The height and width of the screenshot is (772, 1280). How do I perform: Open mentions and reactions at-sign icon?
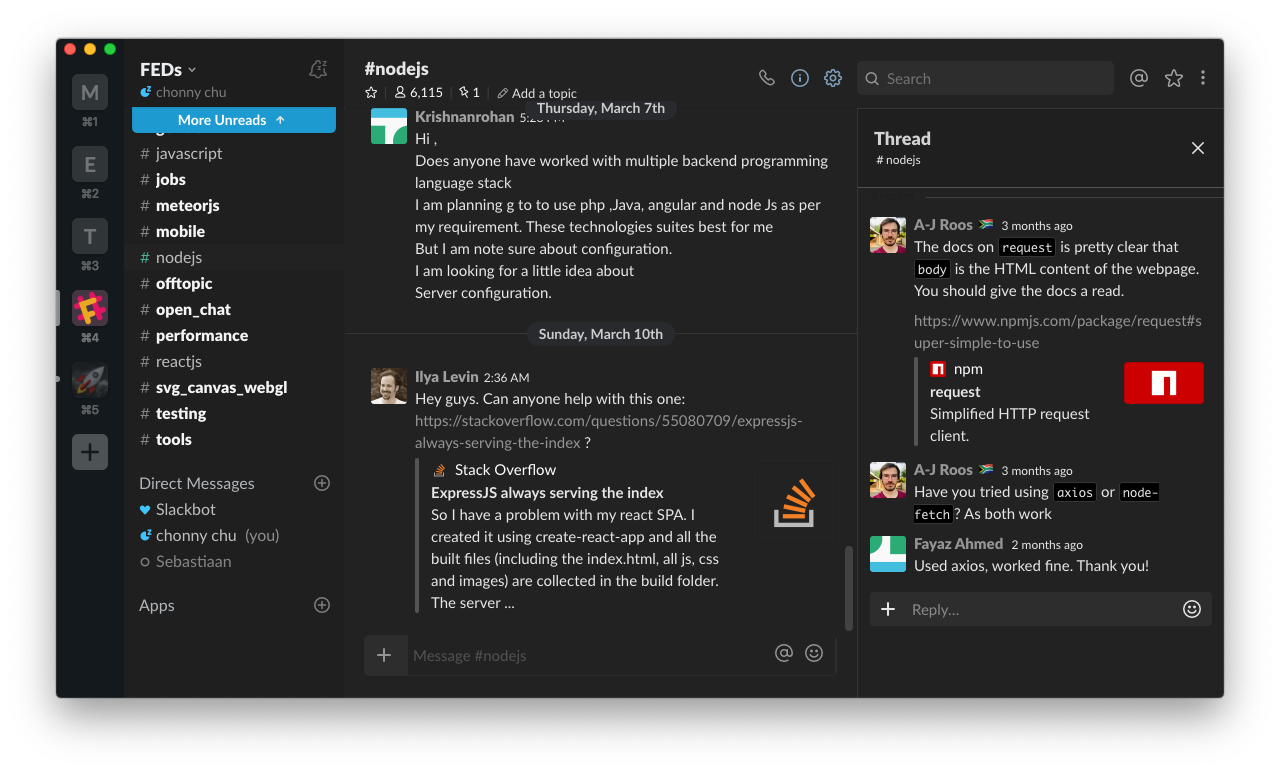pyautogui.click(x=1139, y=78)
